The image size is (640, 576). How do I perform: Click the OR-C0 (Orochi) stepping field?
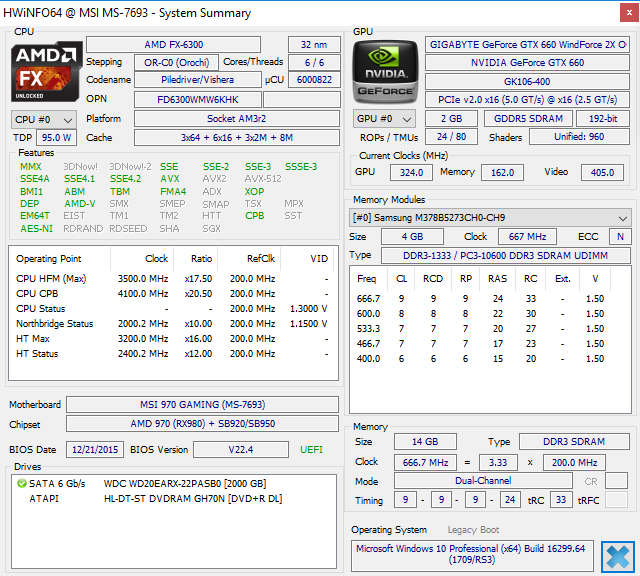click(176, 62)
